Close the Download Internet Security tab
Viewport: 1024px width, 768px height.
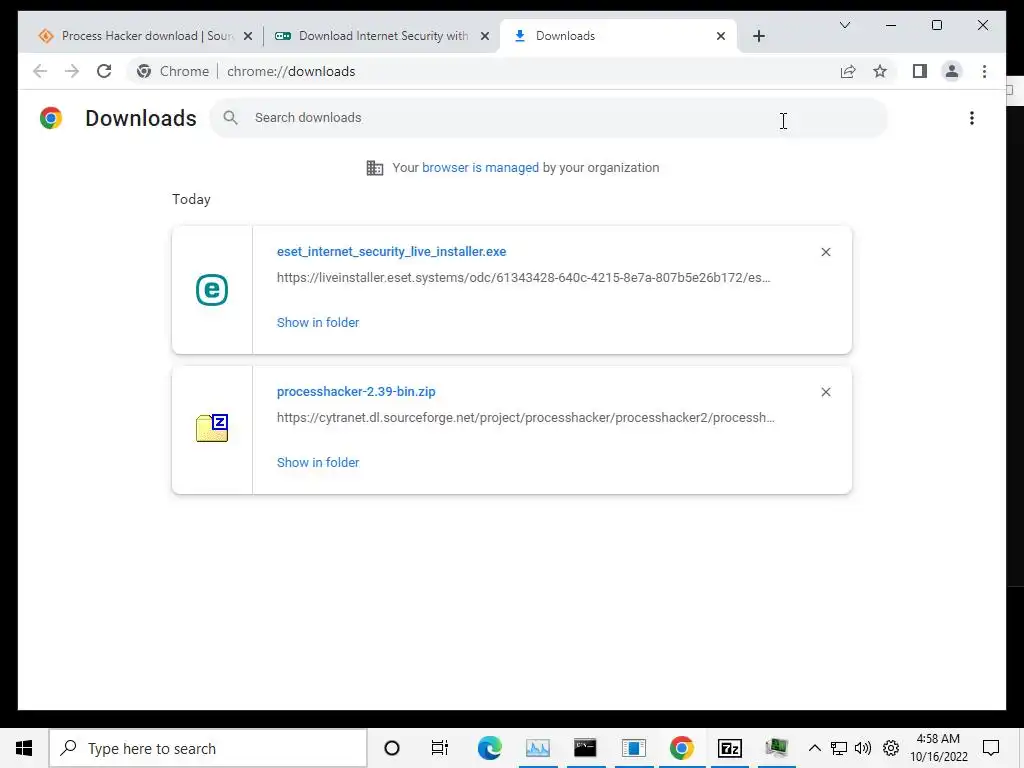pos(485,36)
